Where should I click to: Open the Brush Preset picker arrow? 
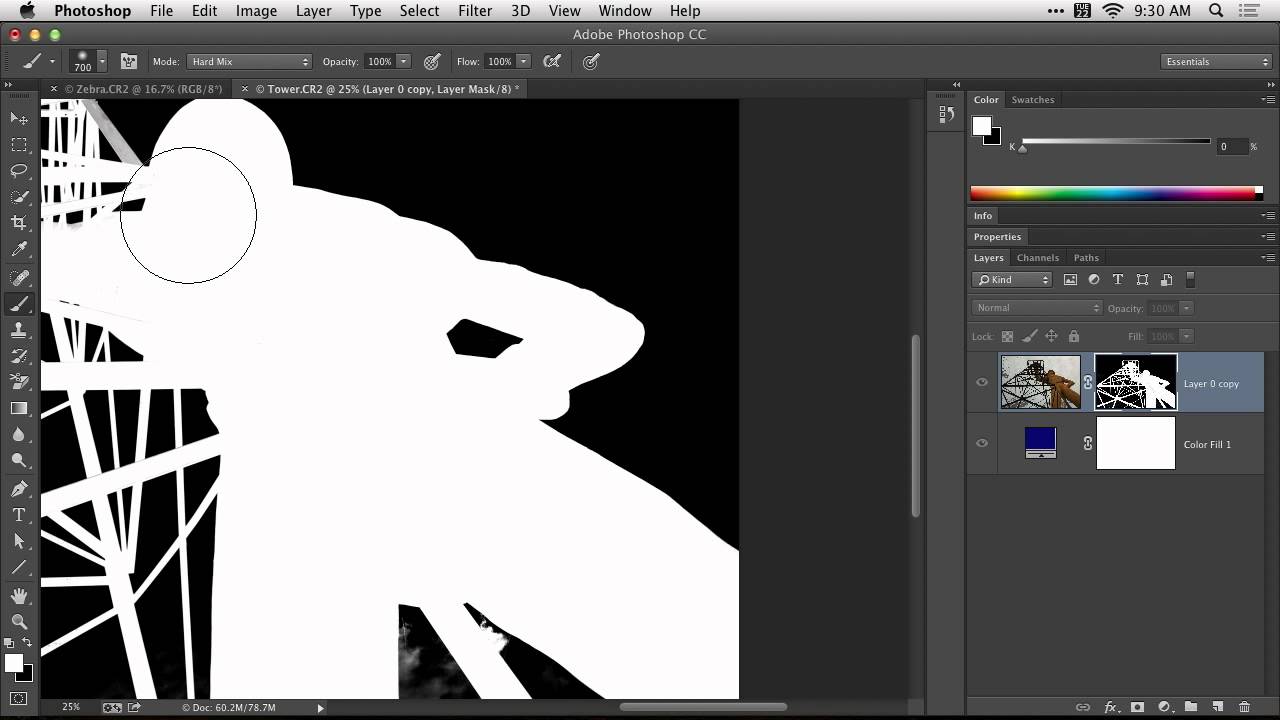click(101, 61)
